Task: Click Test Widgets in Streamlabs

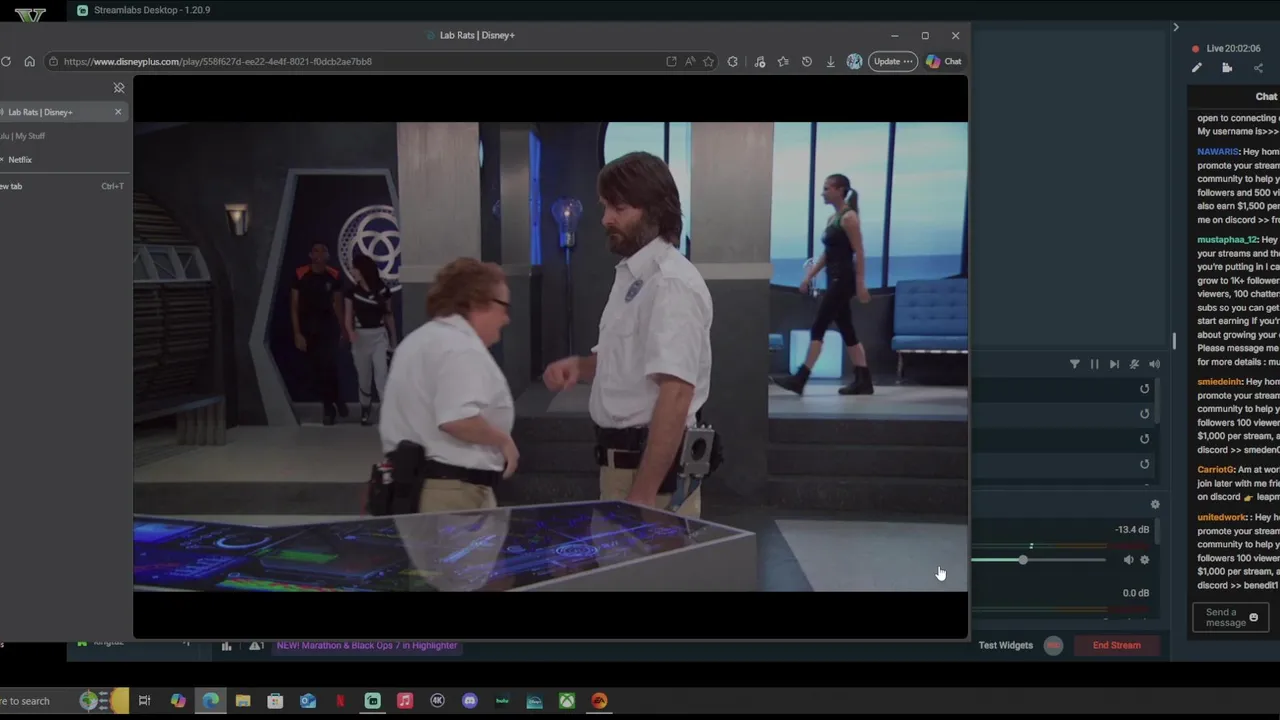Action: pos(1005,645)
